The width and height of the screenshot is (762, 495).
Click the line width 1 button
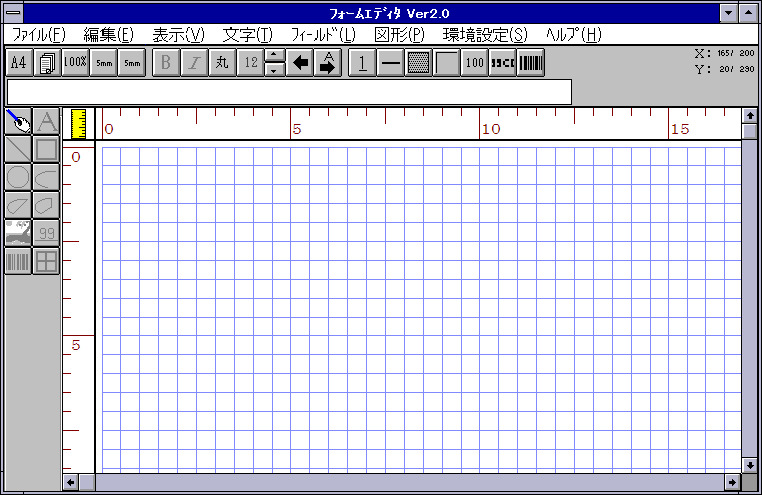362,62
